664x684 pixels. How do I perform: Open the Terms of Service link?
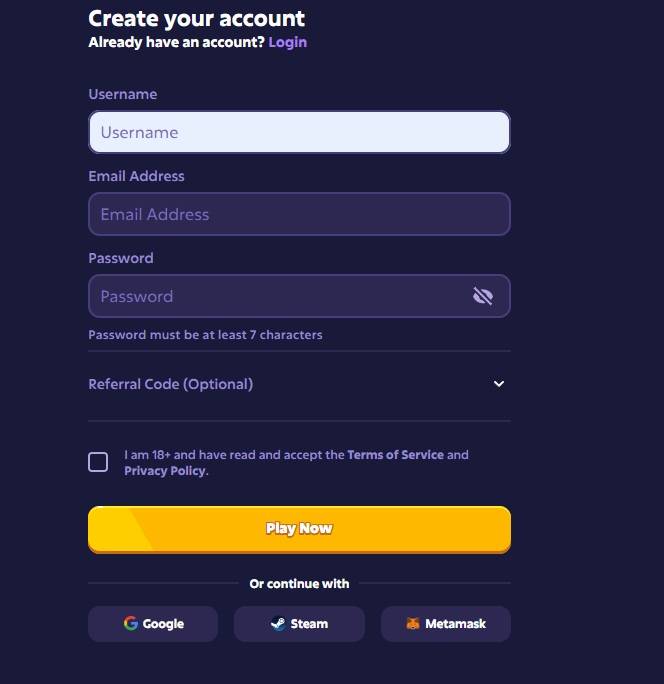point(395,455)
